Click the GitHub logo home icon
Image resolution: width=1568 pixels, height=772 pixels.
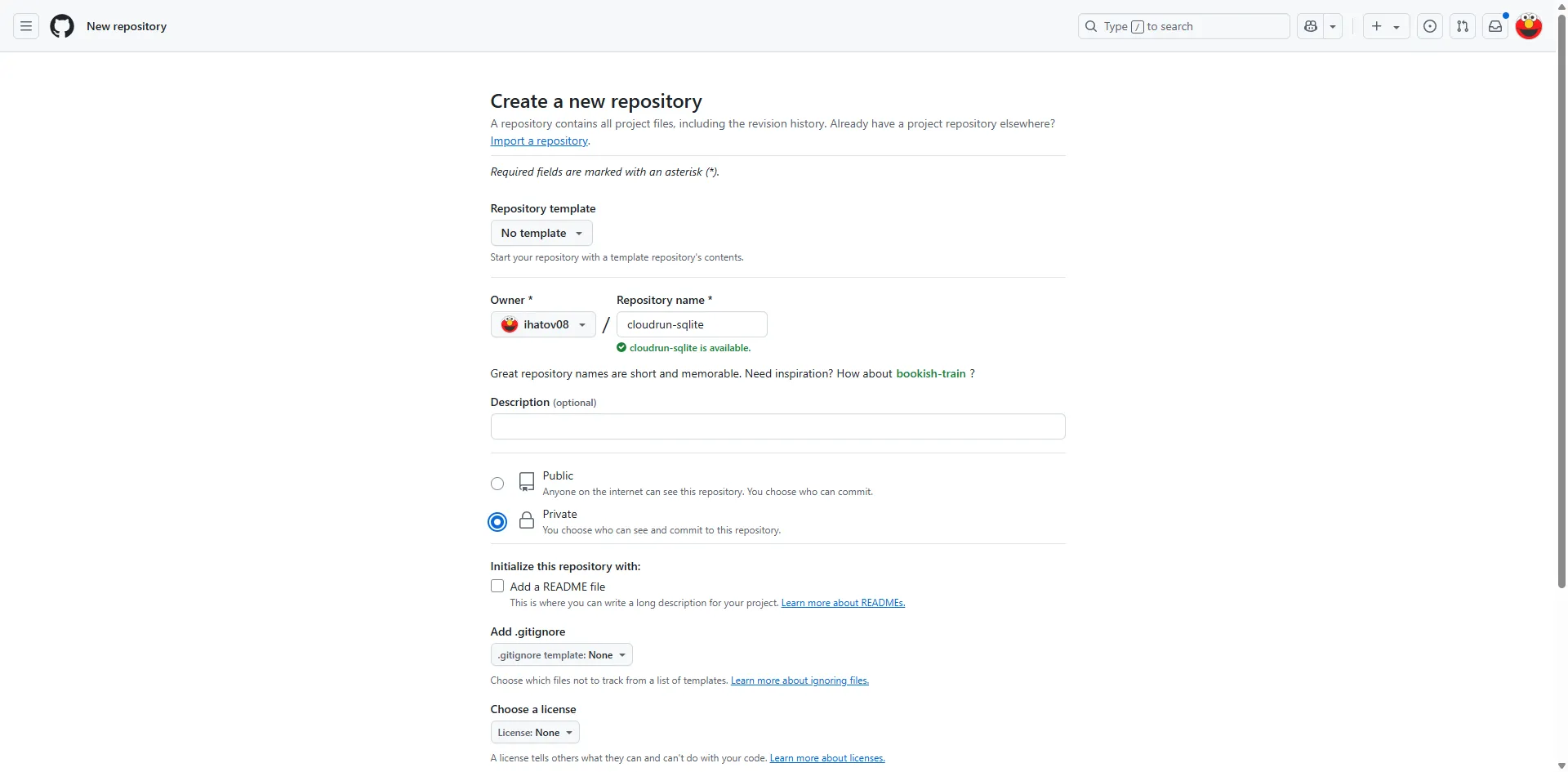[62, 26]
